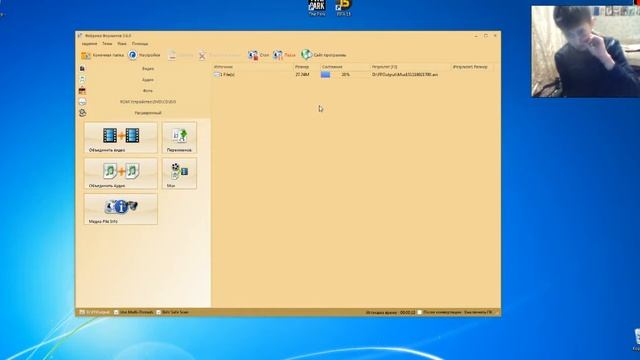The height and width of the screenshot is (360, 640).
Task: Toggle the second status bar checkbox
Action: click(x=159, y=312)
